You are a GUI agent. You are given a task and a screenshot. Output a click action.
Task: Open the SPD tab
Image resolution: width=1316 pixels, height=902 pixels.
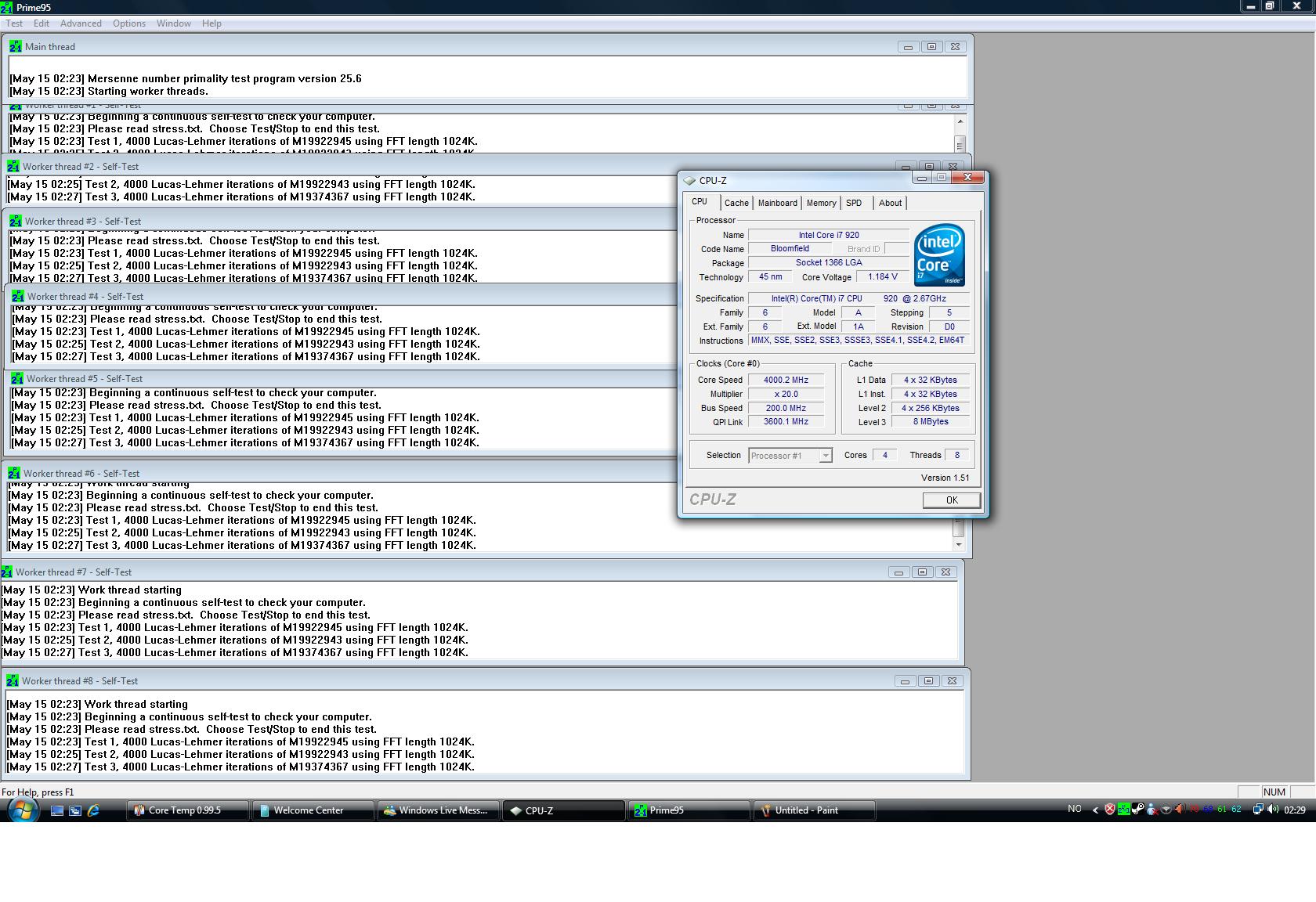tap(854, 203)
